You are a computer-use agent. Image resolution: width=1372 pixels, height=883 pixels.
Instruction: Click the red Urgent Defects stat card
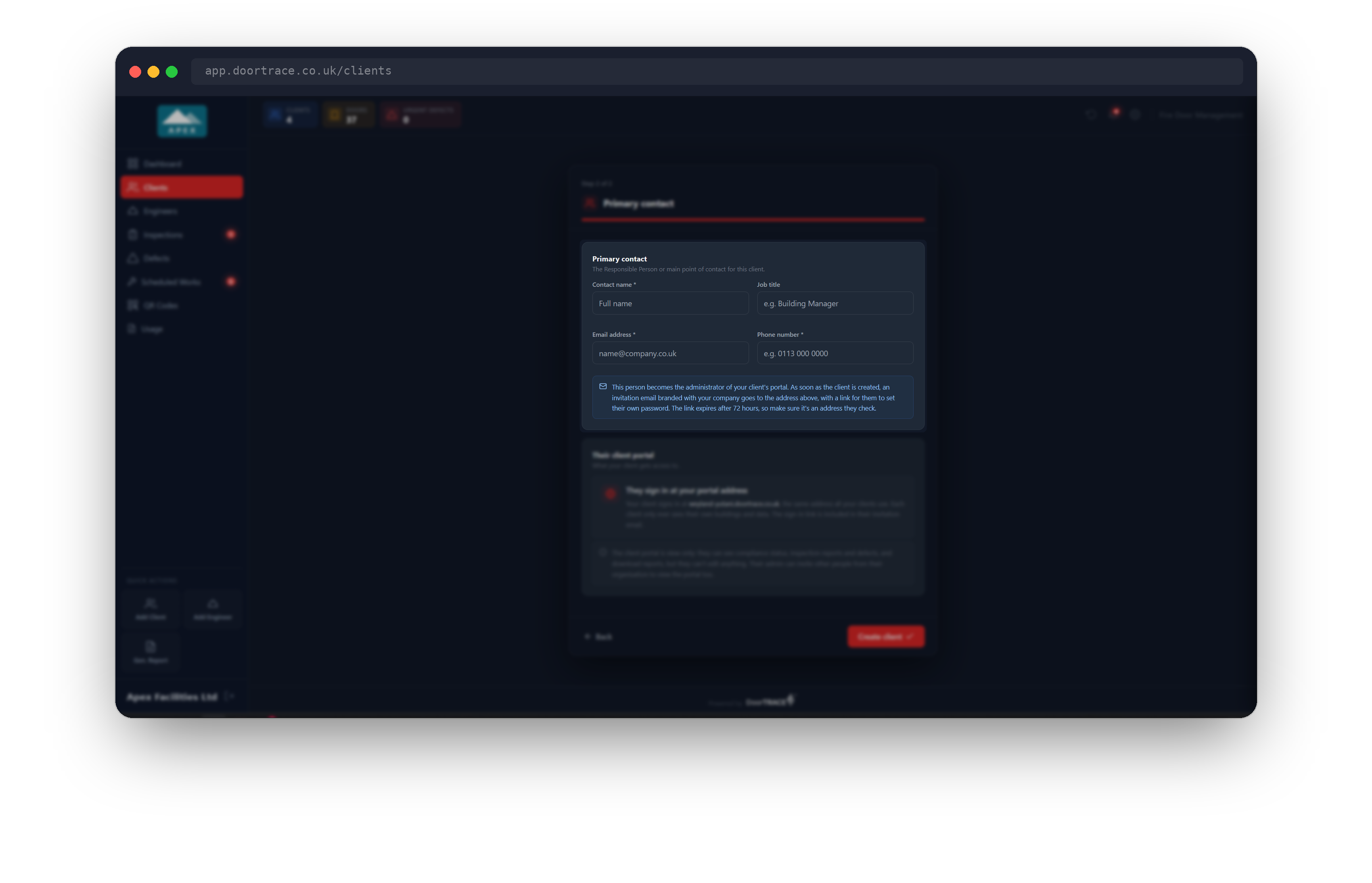click(x=421, y=115)
